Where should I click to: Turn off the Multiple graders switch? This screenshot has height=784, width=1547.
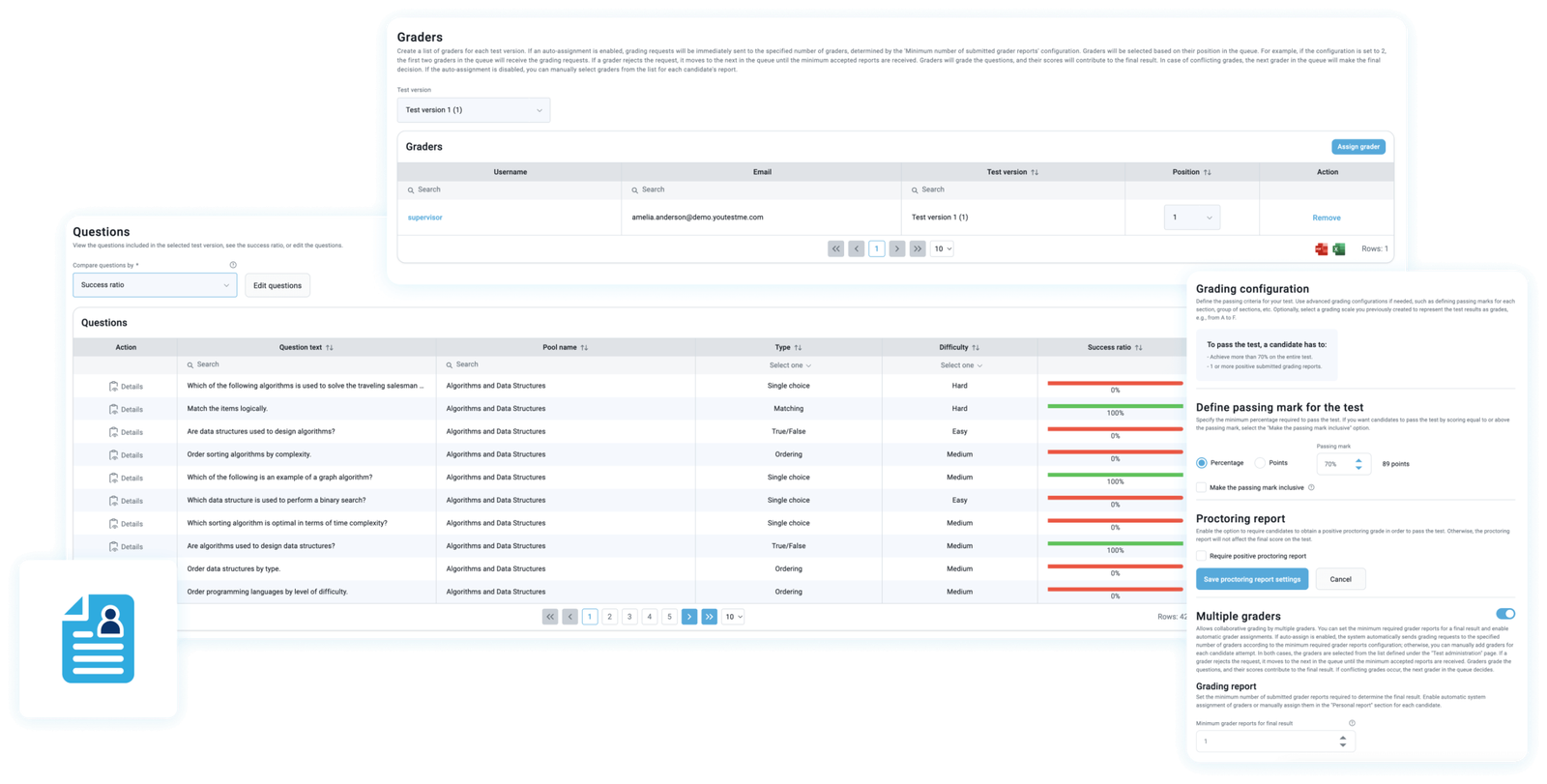pyautogui.click(x=1504, y=614)
